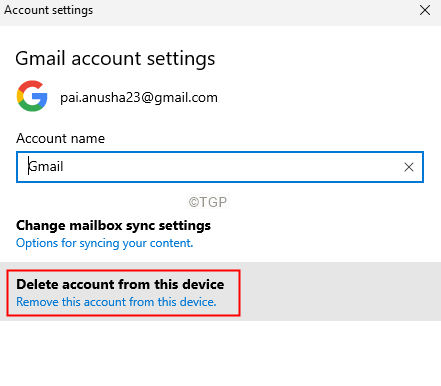Click Delete account from this device heading
This screenshot has width=441, height=386.
pos(120,284)
